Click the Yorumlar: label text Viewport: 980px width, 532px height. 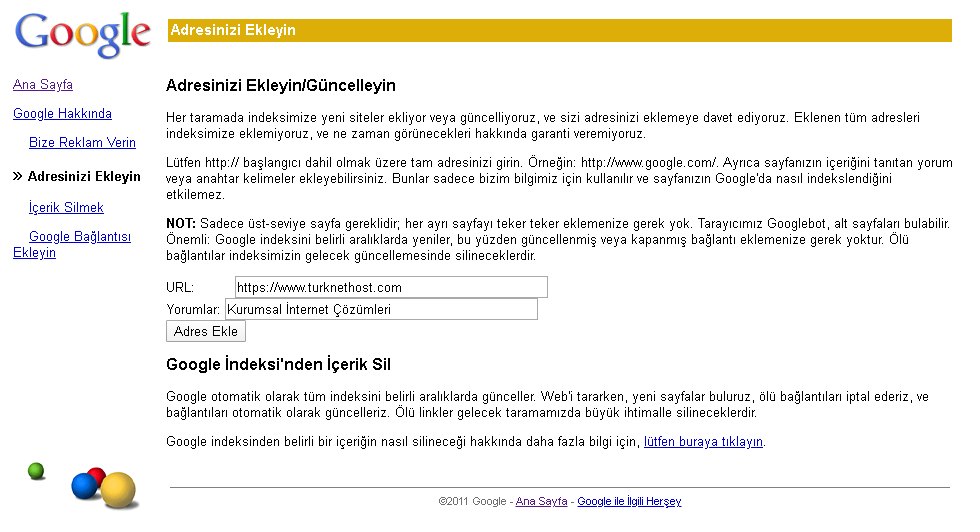point(193,309)
